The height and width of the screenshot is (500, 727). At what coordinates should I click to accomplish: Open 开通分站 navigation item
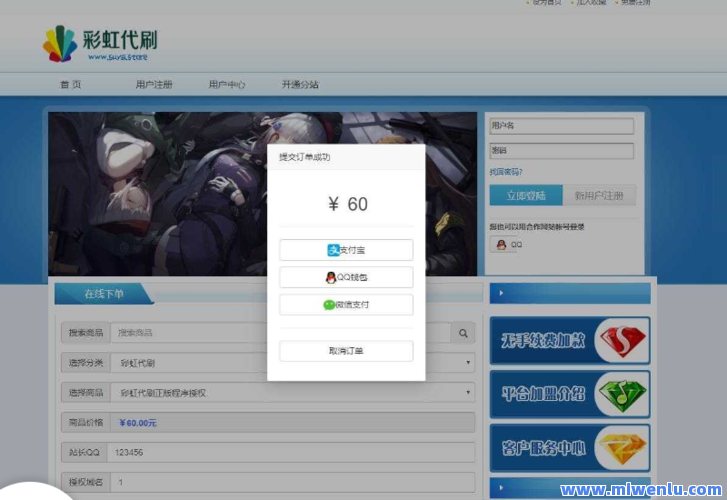tap(300, 84)
